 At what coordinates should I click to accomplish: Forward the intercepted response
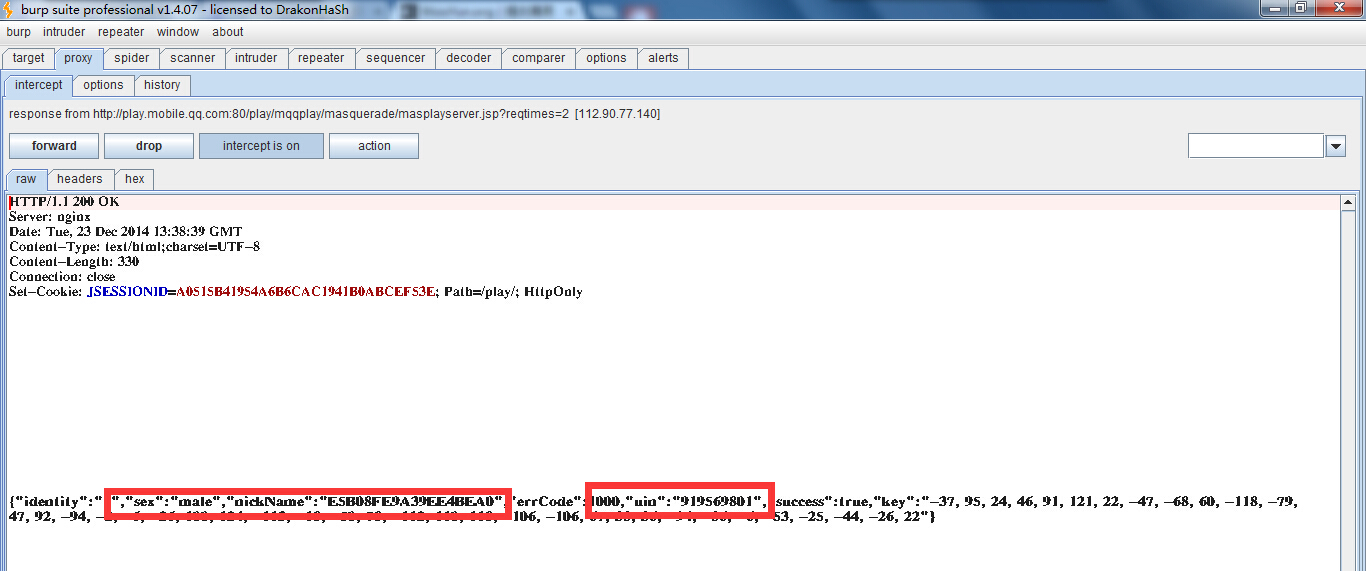point(54,146)
